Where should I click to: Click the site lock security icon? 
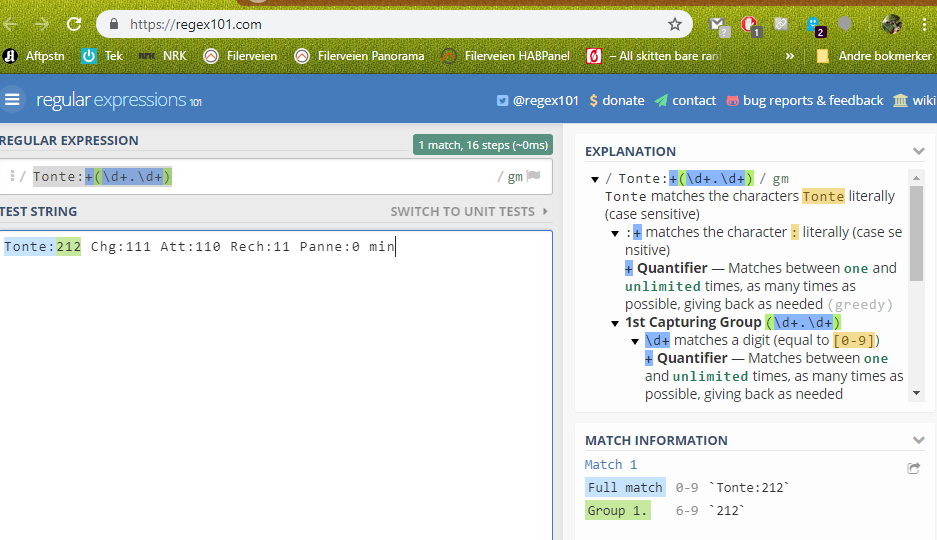click(114, 24)
